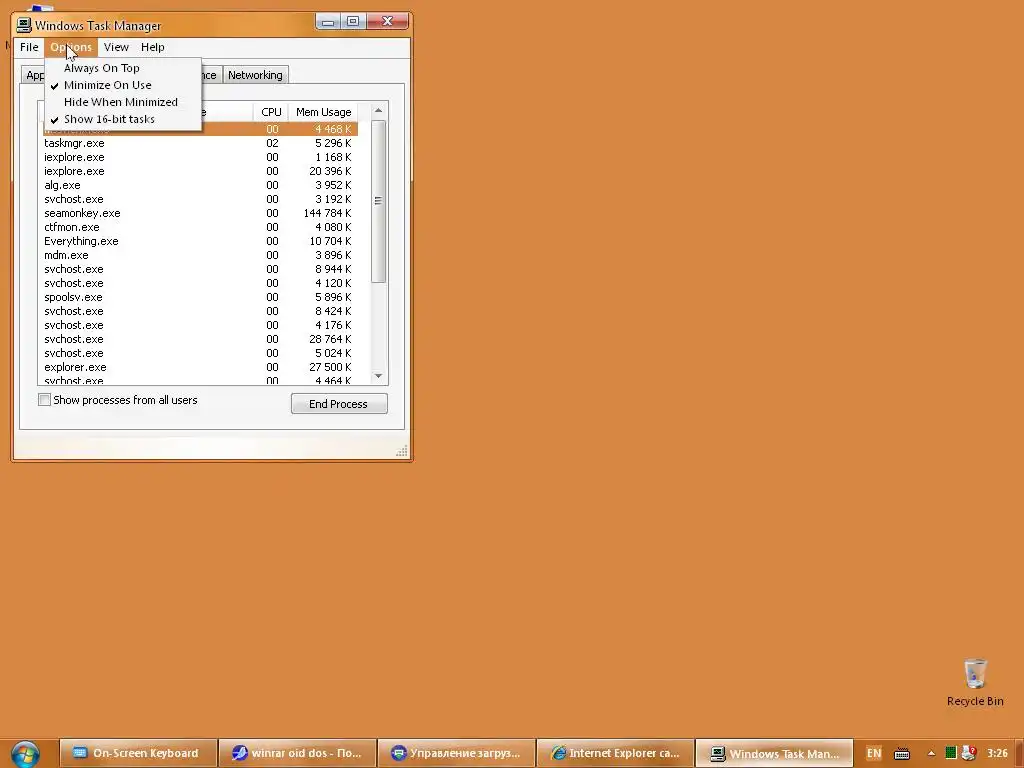Select svchost.exe row using 8 944 K
Image resolution: width=1024 pixels, height=768 pixels.
[200, 269]
